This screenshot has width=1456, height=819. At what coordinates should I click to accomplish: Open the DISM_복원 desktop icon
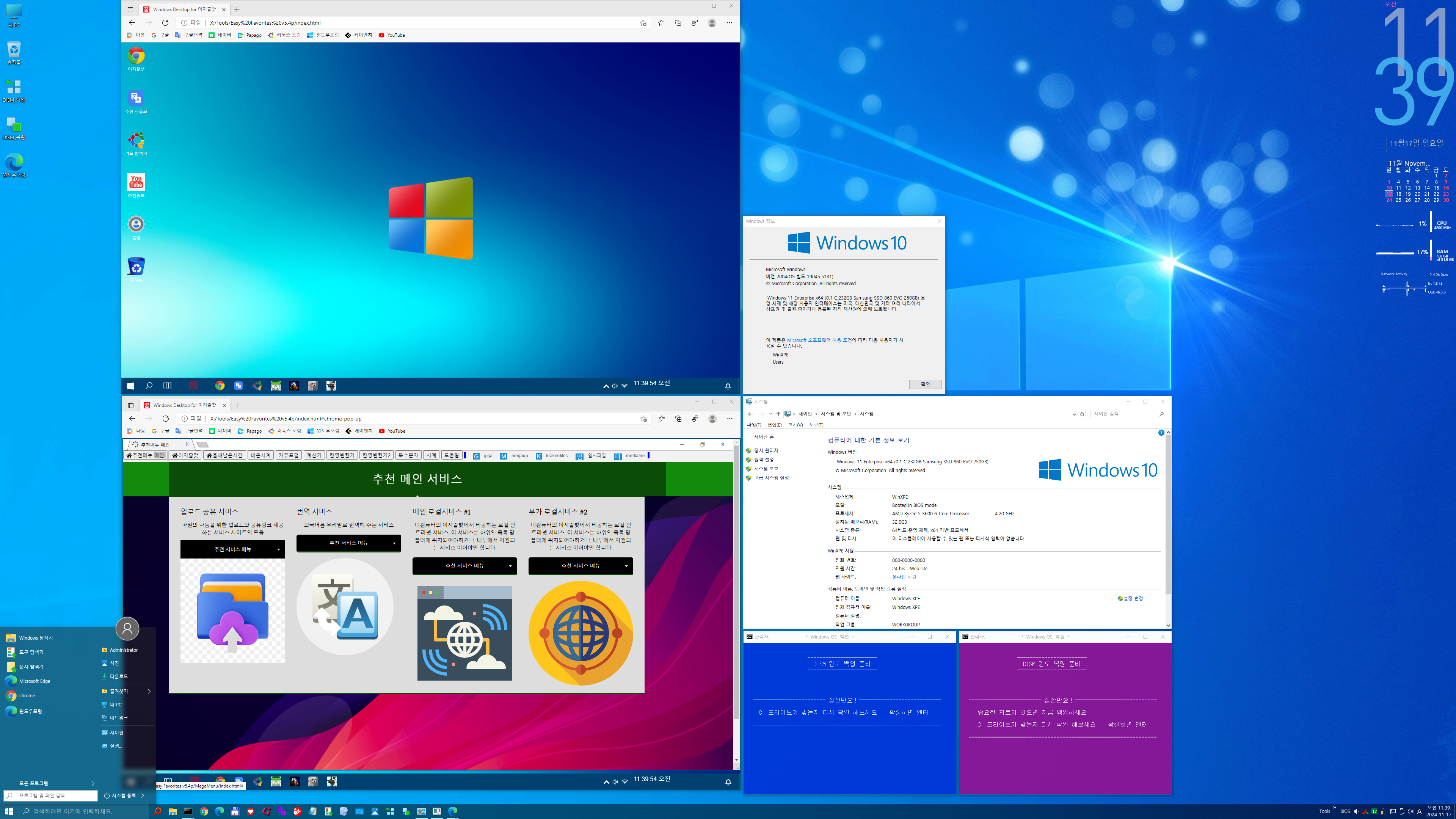pyautogui.click(x=14, y=128)
